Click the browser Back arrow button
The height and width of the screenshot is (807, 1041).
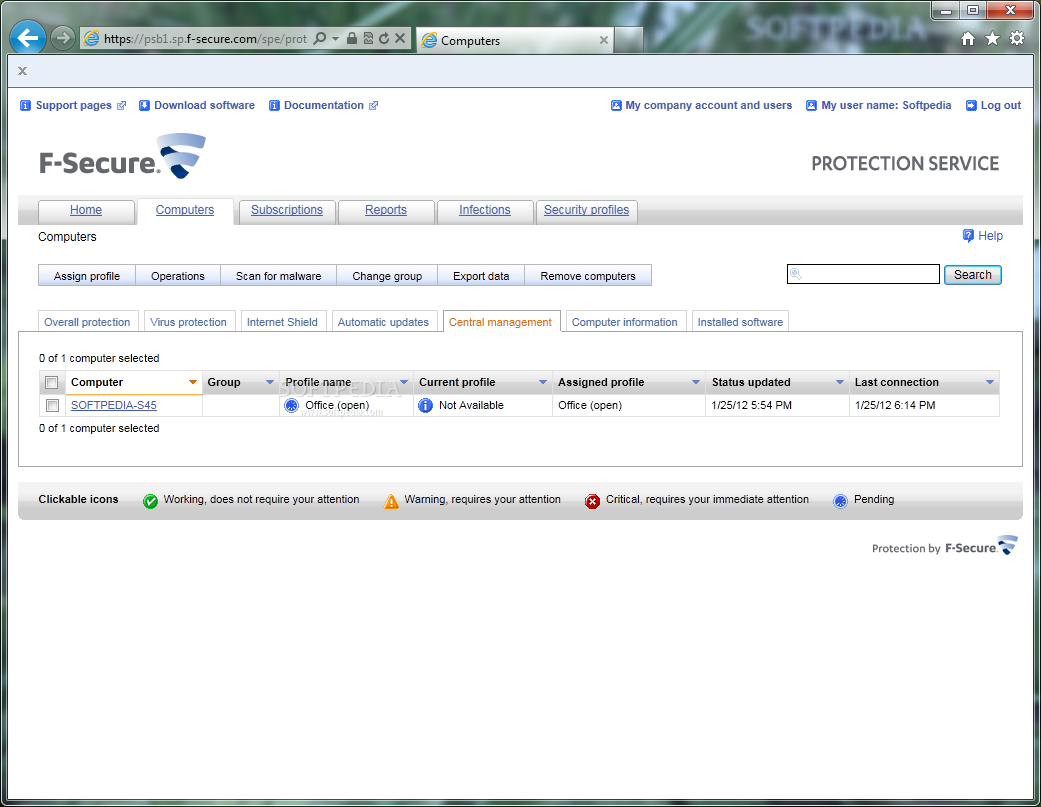click(28, 38)
